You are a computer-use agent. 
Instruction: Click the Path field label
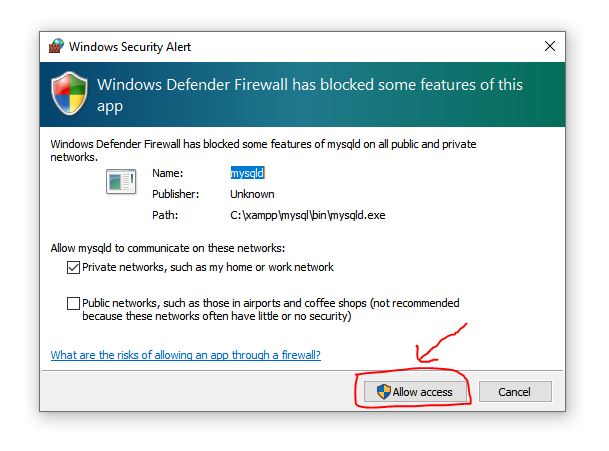[x=164, y=215]
